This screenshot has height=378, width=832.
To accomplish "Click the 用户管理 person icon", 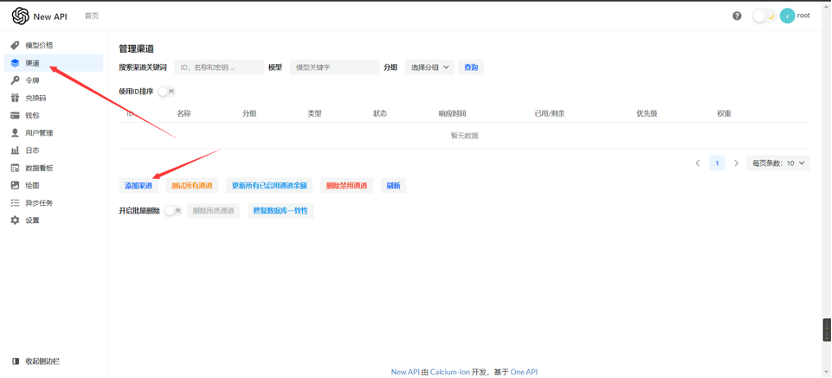I will (x=15, y=133).
